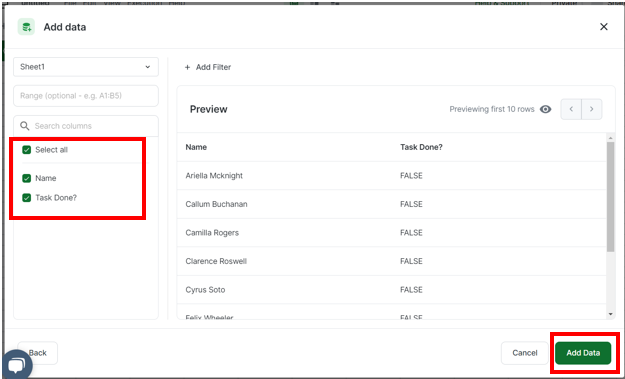625x379 pixels.
Task: Go to previous preview page arrow
Action: pyautogui.click(x=571, y=109)
